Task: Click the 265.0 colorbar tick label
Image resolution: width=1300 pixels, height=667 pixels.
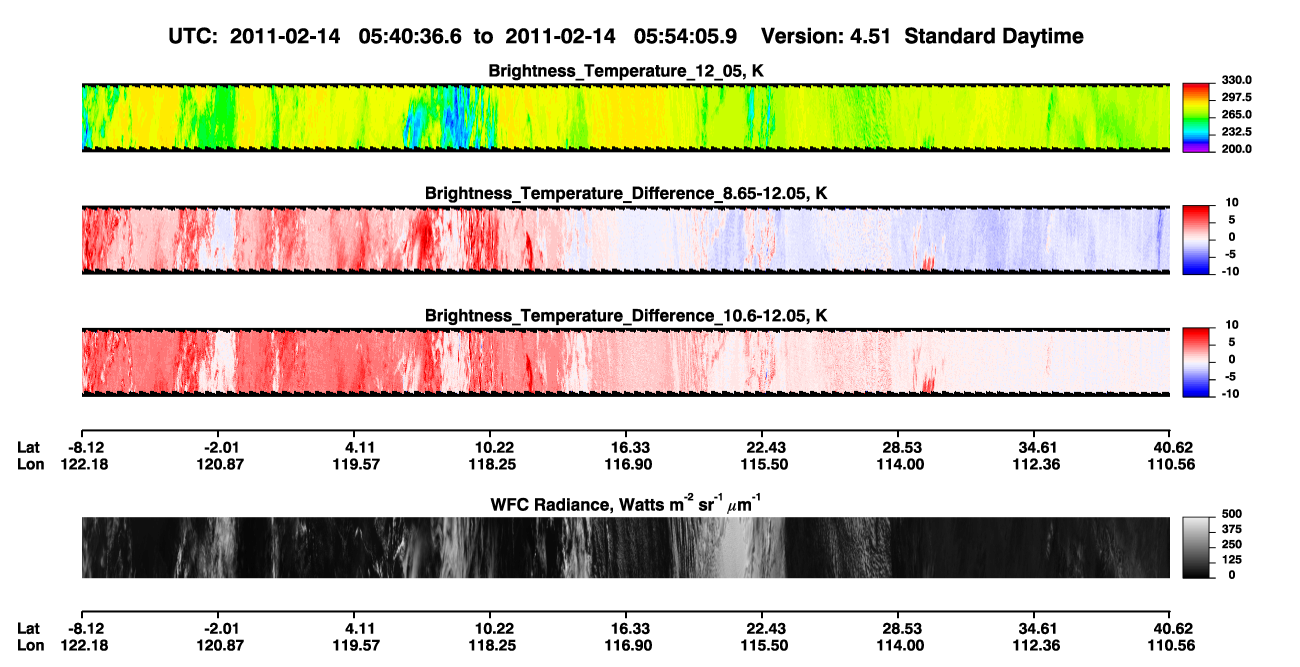Action: (1237, 114)
